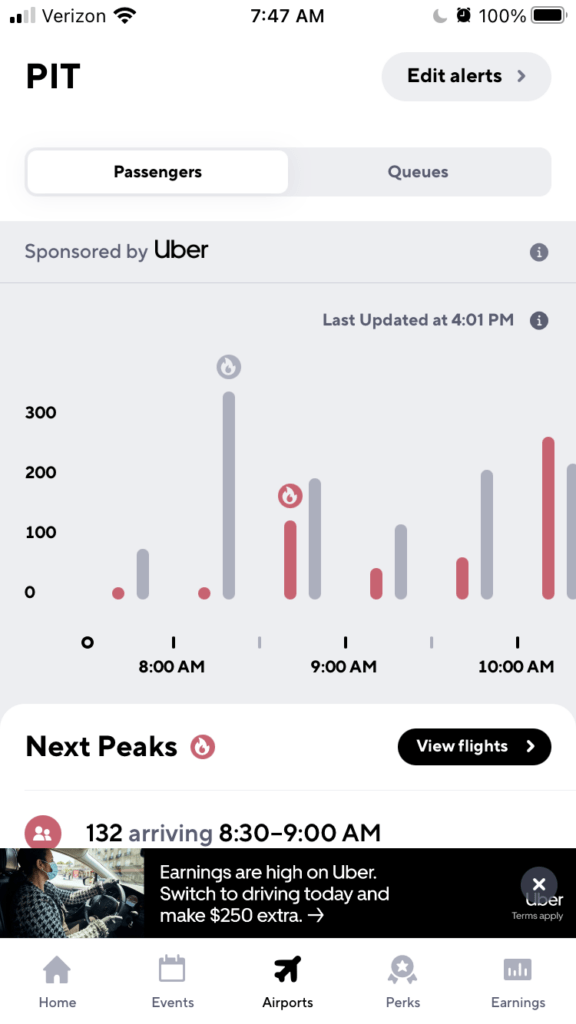The width and height of the screenshot is (576, 1024).
Task: Select the 9:00 AM timeline marker
Action: coord(344,666)
